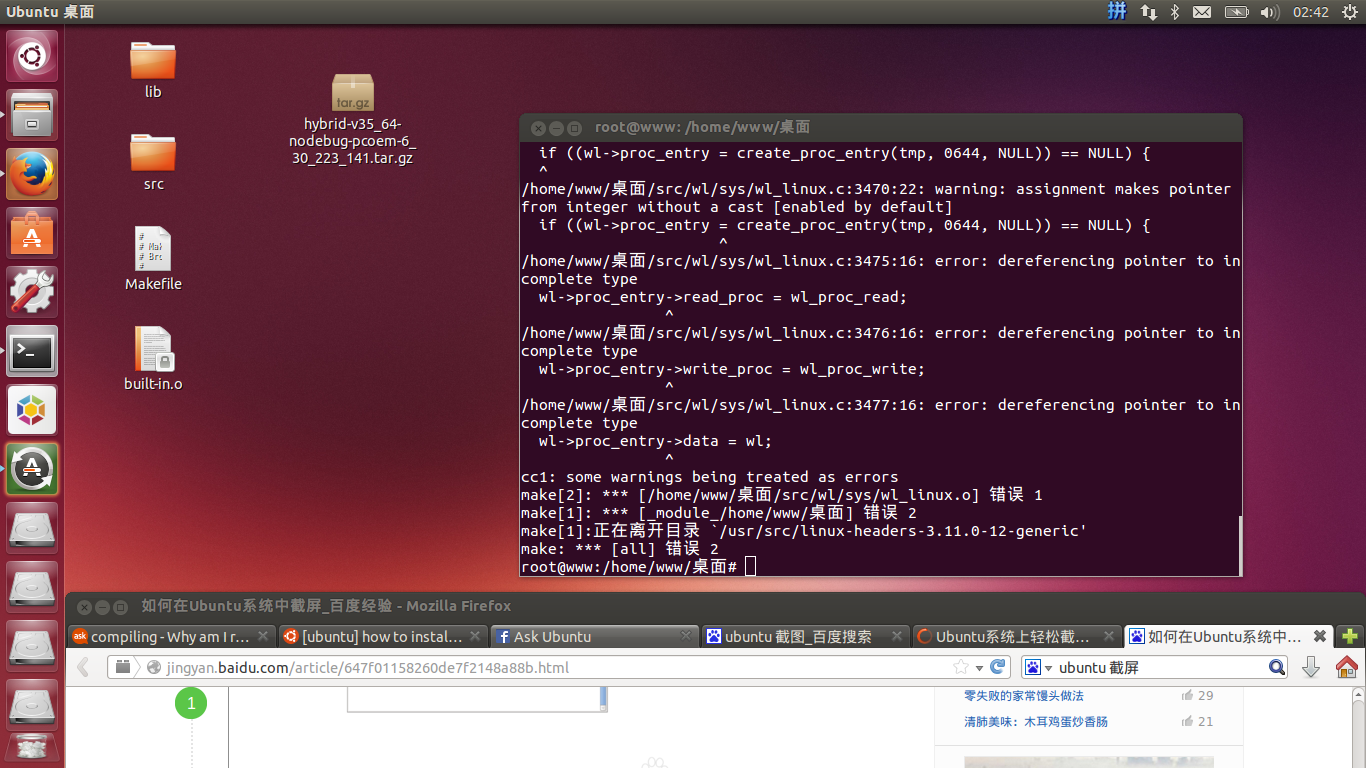1366x768 pixels.
Task: Click the search magnifier in Firefox
Action: coord(1277,667)
